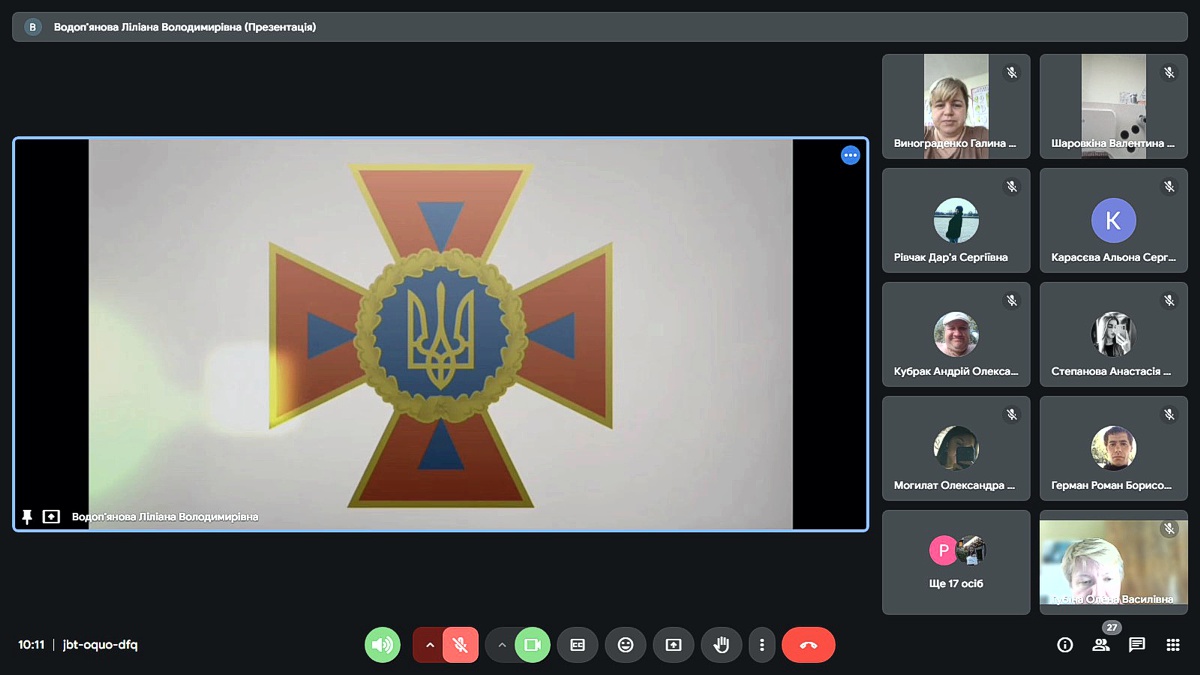Click the video feed of Олена Василівна

[1114, 562]
